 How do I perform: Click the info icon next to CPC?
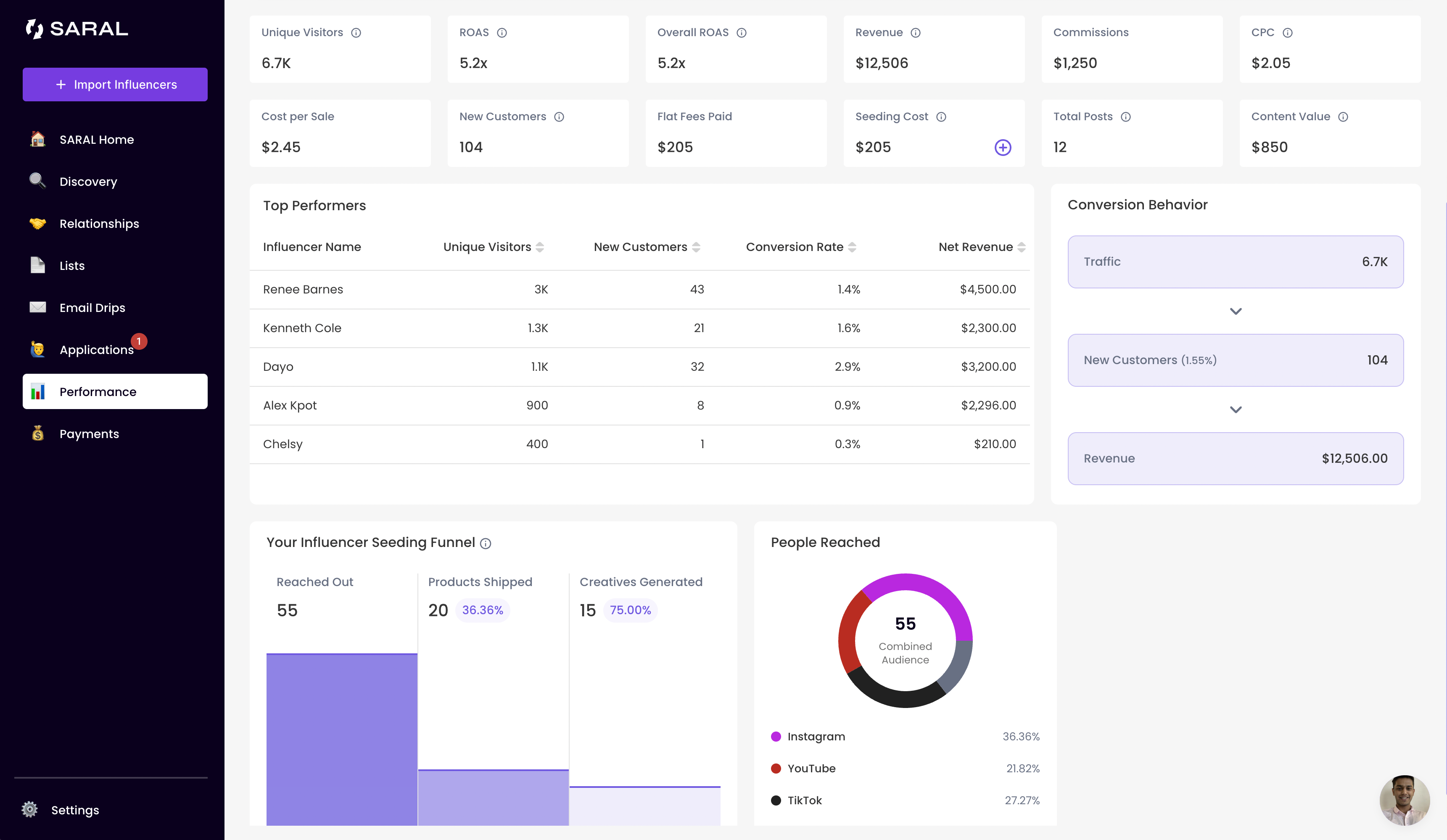tap(1287, 33)
